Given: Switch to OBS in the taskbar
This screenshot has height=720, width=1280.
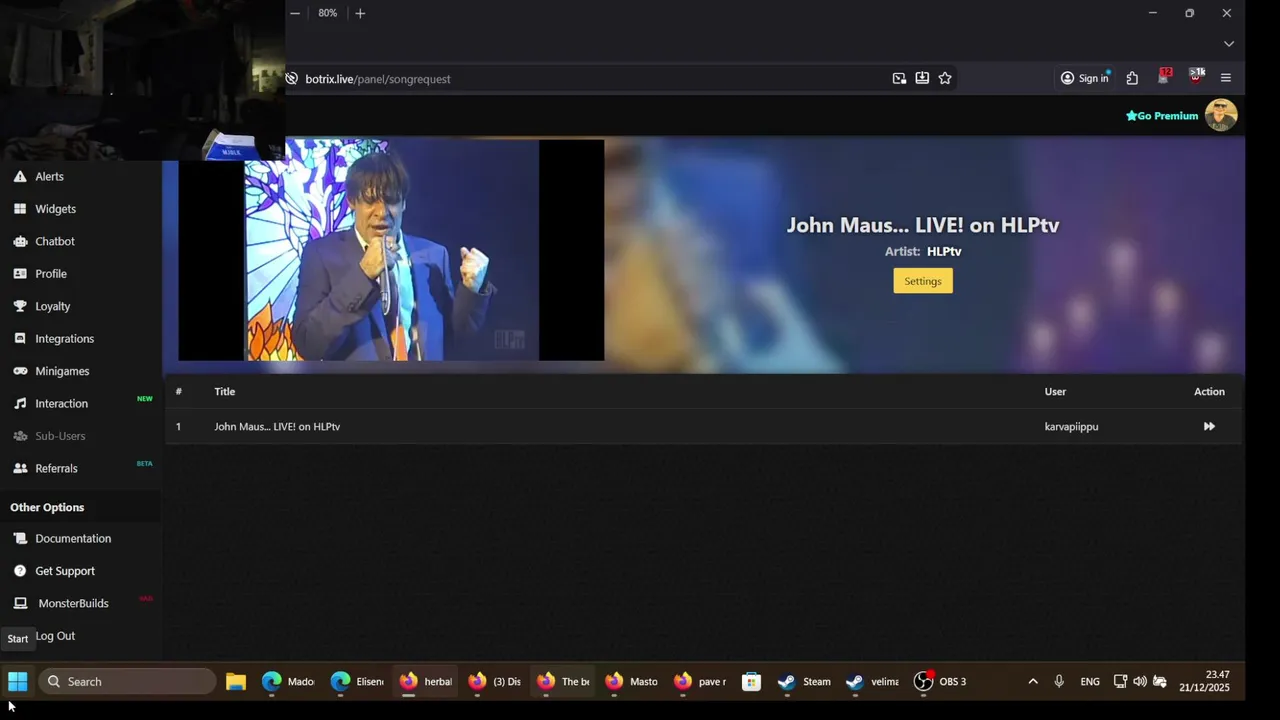Looking at the screenshot, I should coord(942,681).
